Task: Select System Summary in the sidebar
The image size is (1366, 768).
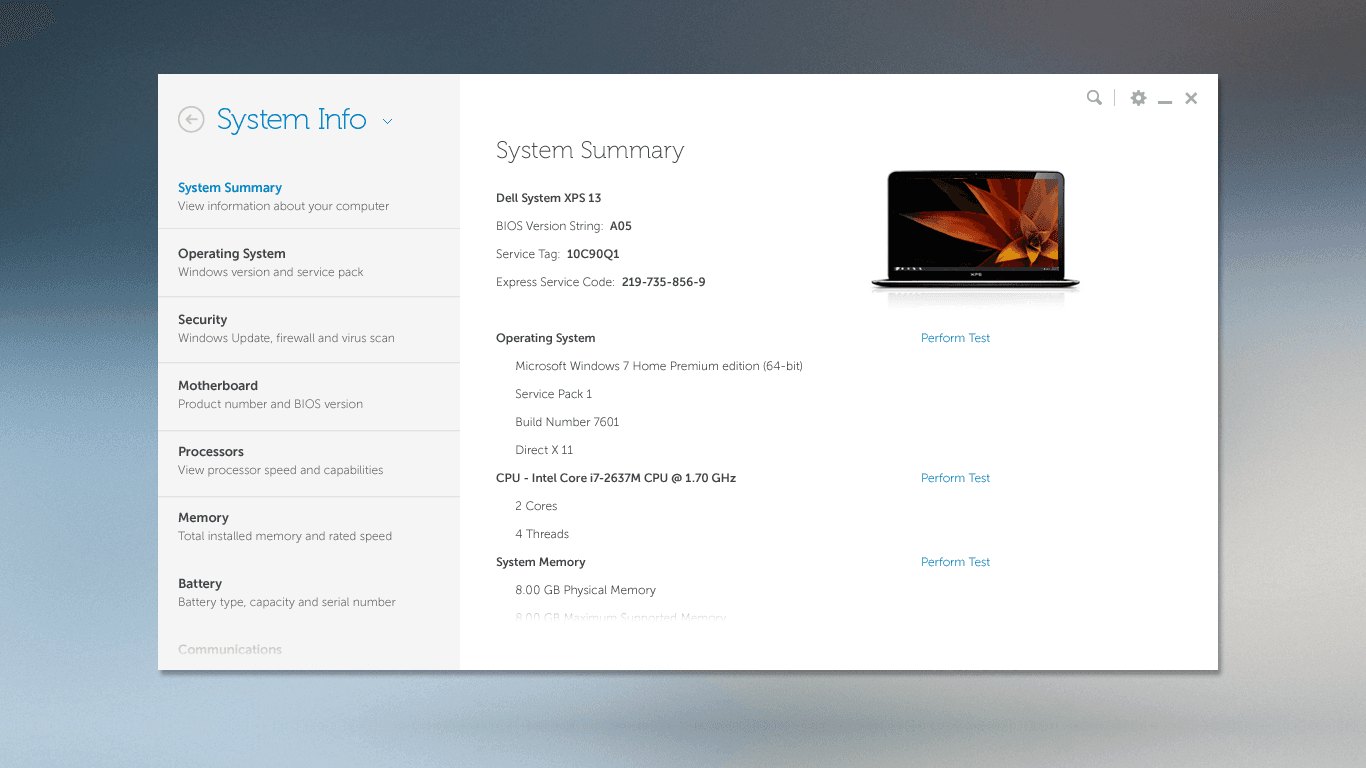Action: pos(309,196)
